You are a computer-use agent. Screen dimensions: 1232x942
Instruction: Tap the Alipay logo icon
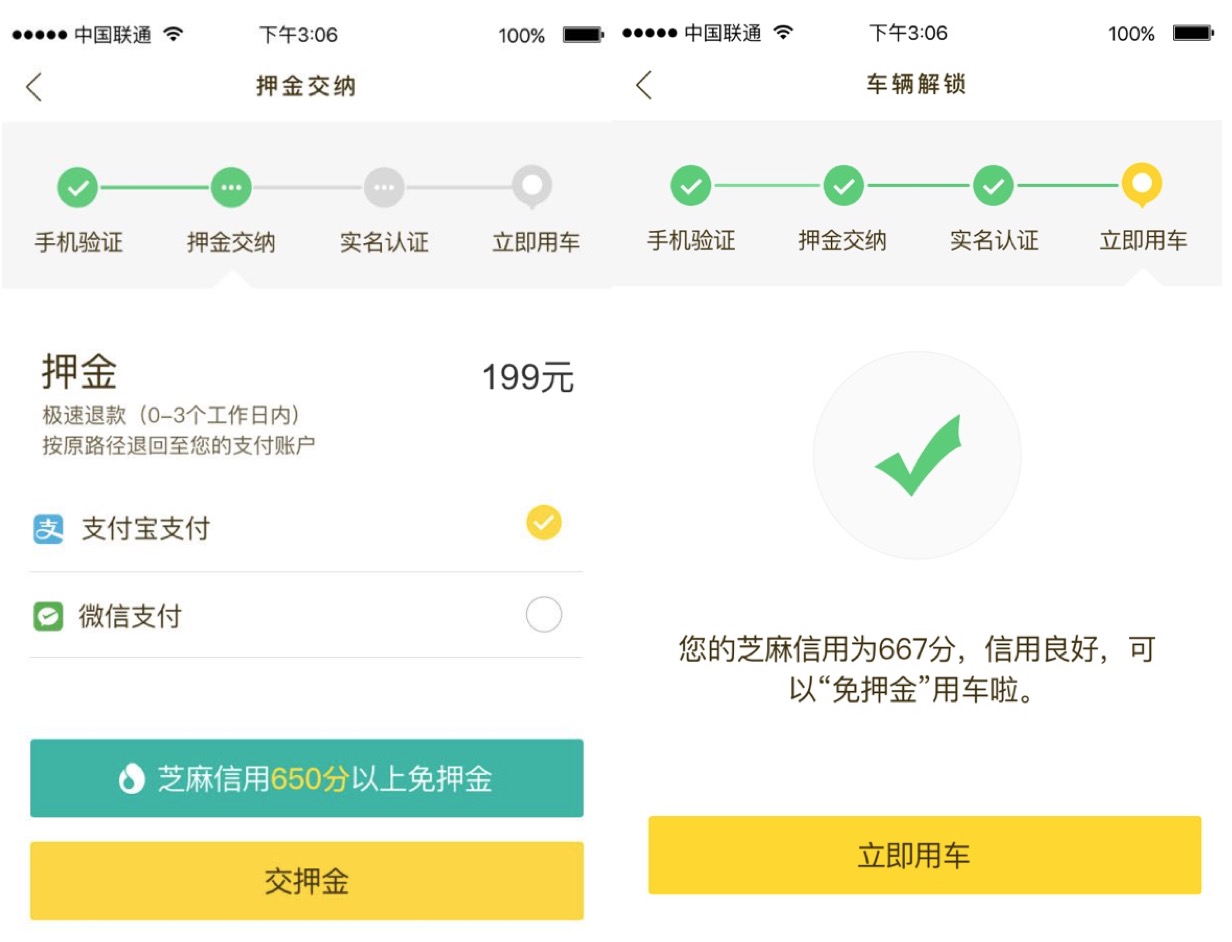point(48,529)
